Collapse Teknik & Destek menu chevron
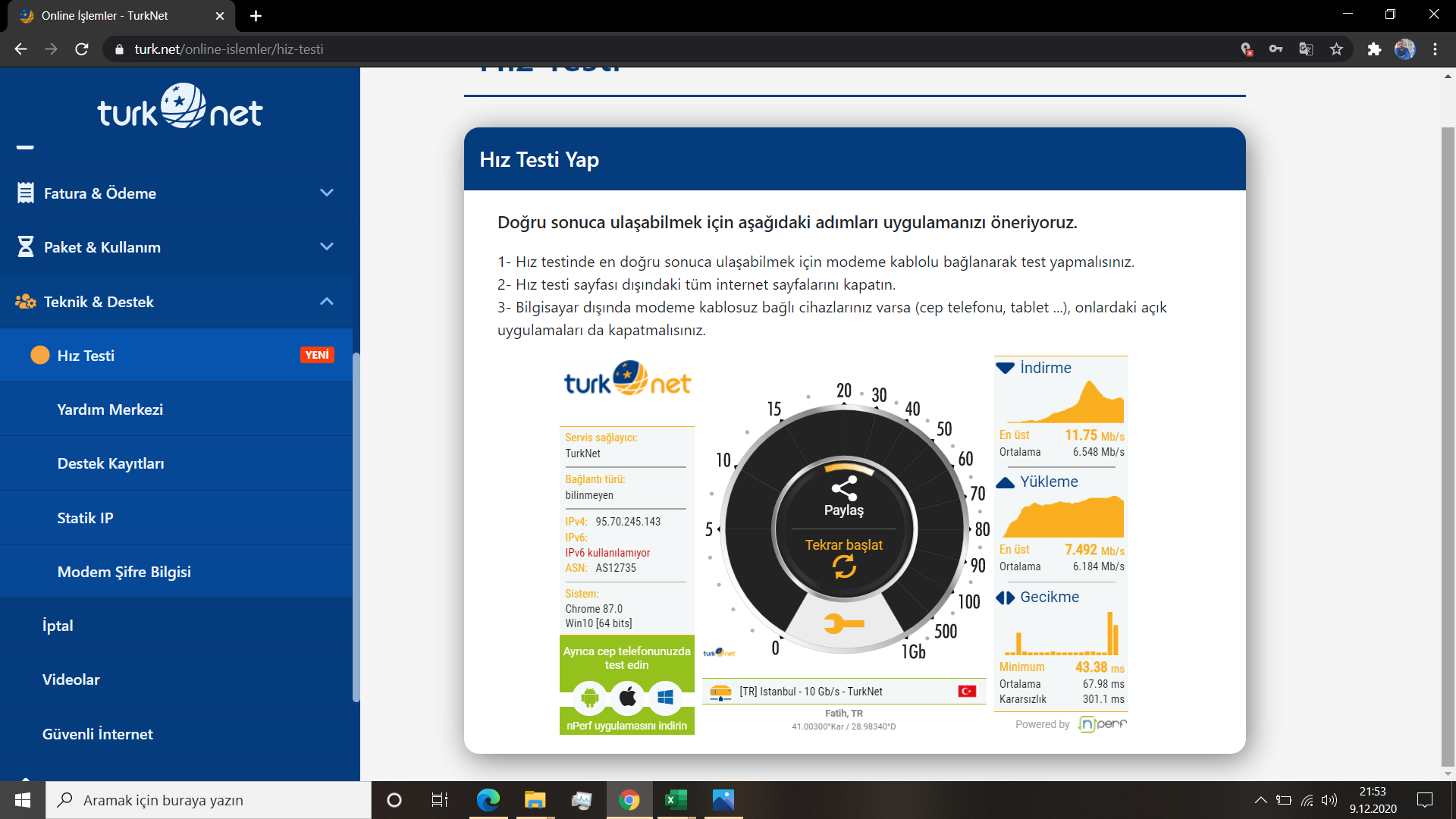This screenshot has width=1456, height=819. click(x=327, y=301)
